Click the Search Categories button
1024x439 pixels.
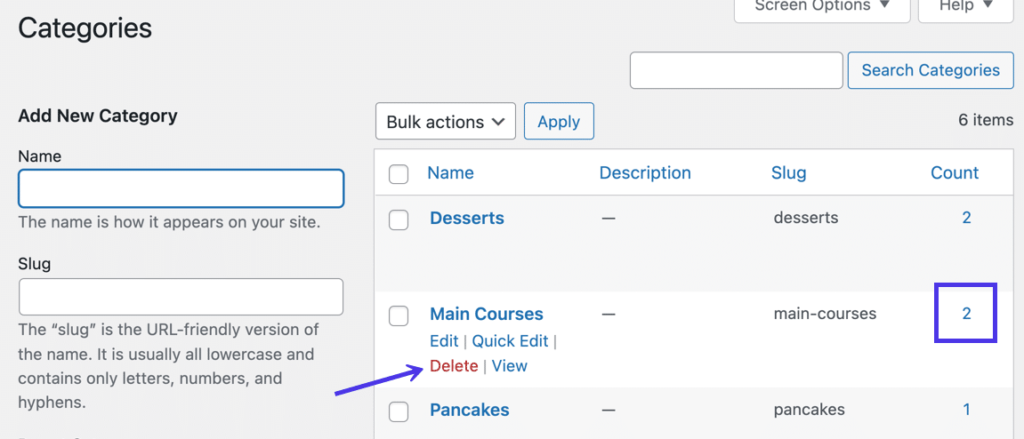[930, 70]
